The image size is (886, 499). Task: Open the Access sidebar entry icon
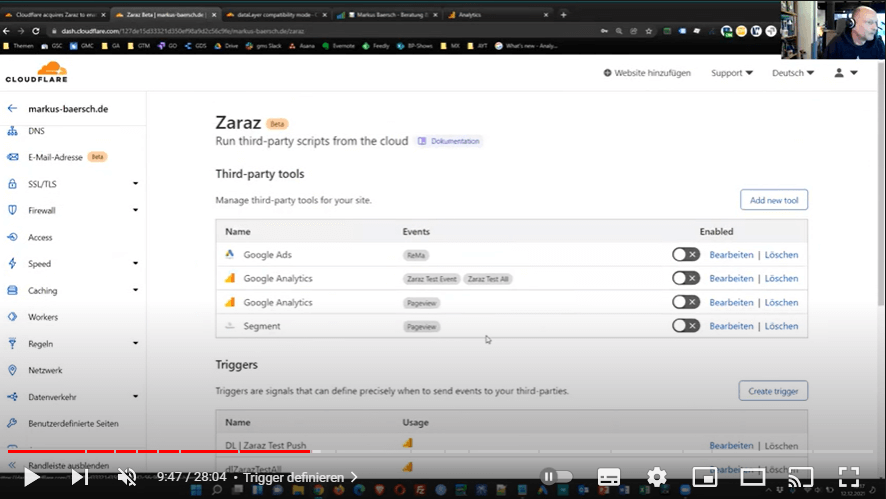12,237
